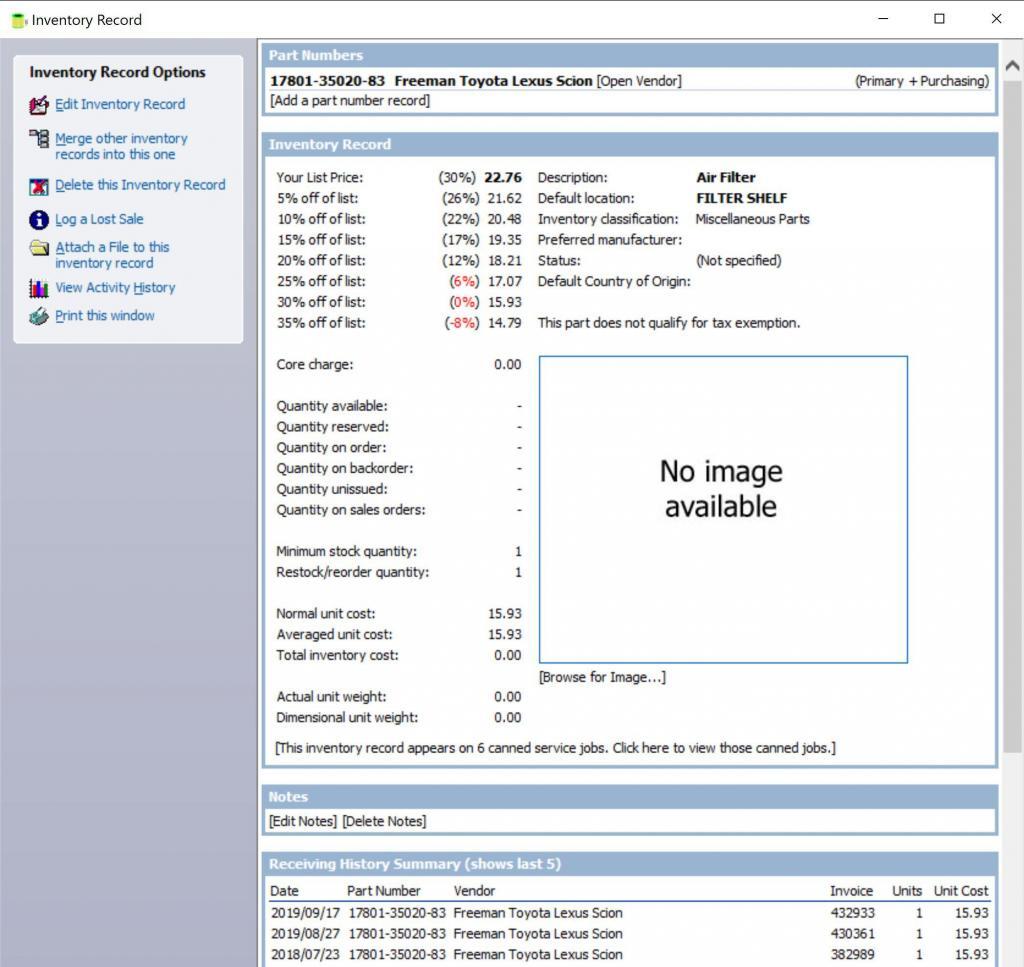The image size is (1024, 967).
Task: Click the 2019/08/27 receiving history date
Action: pyautogui.click(x=305, y=934)
